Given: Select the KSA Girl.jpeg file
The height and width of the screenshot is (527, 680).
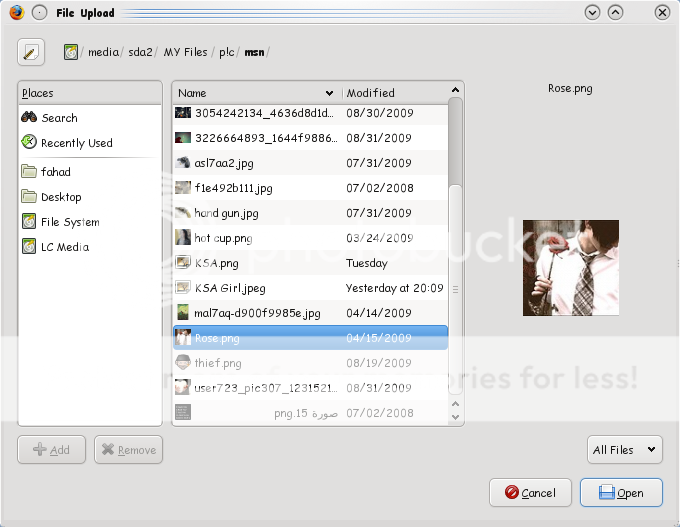Looking at the screenshot, I should [x=230, y=288].
